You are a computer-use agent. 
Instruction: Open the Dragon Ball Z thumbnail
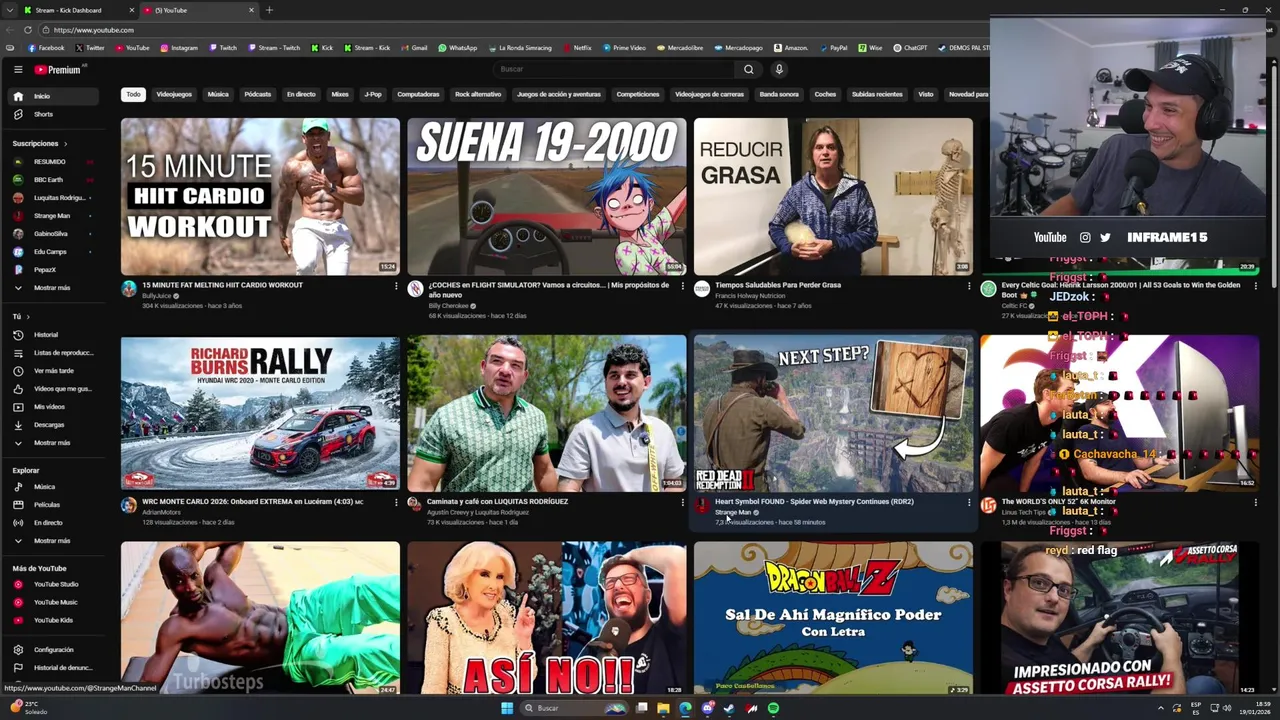coord(833,618)
